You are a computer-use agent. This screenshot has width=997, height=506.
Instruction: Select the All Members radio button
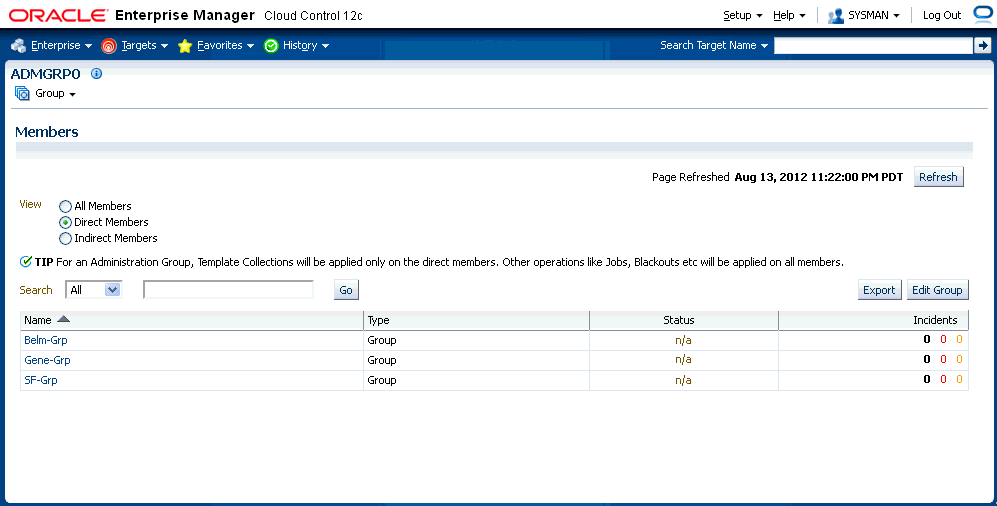[x=65, y=207]
